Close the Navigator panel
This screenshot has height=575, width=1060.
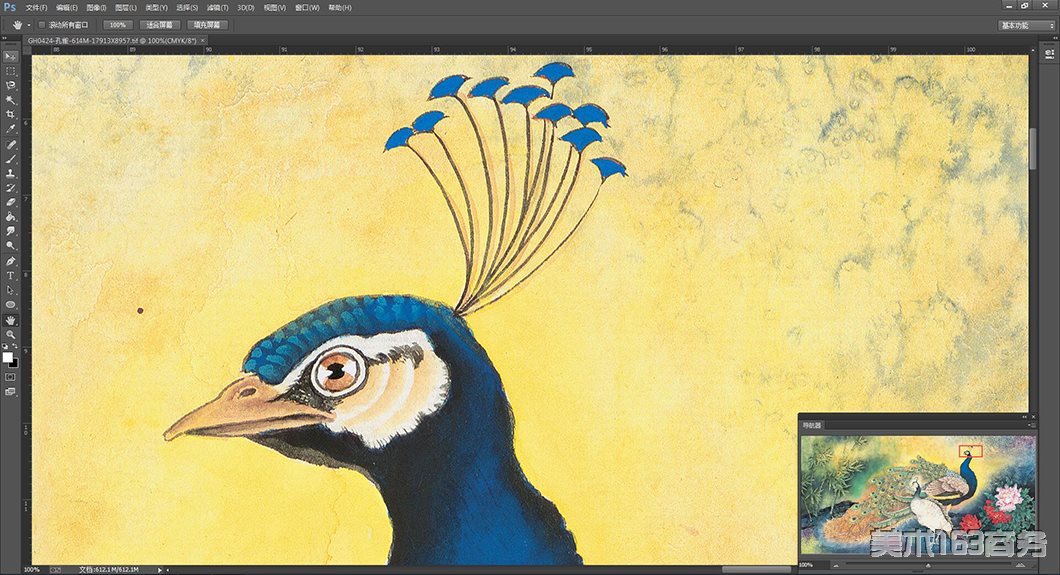[1033, 417]
